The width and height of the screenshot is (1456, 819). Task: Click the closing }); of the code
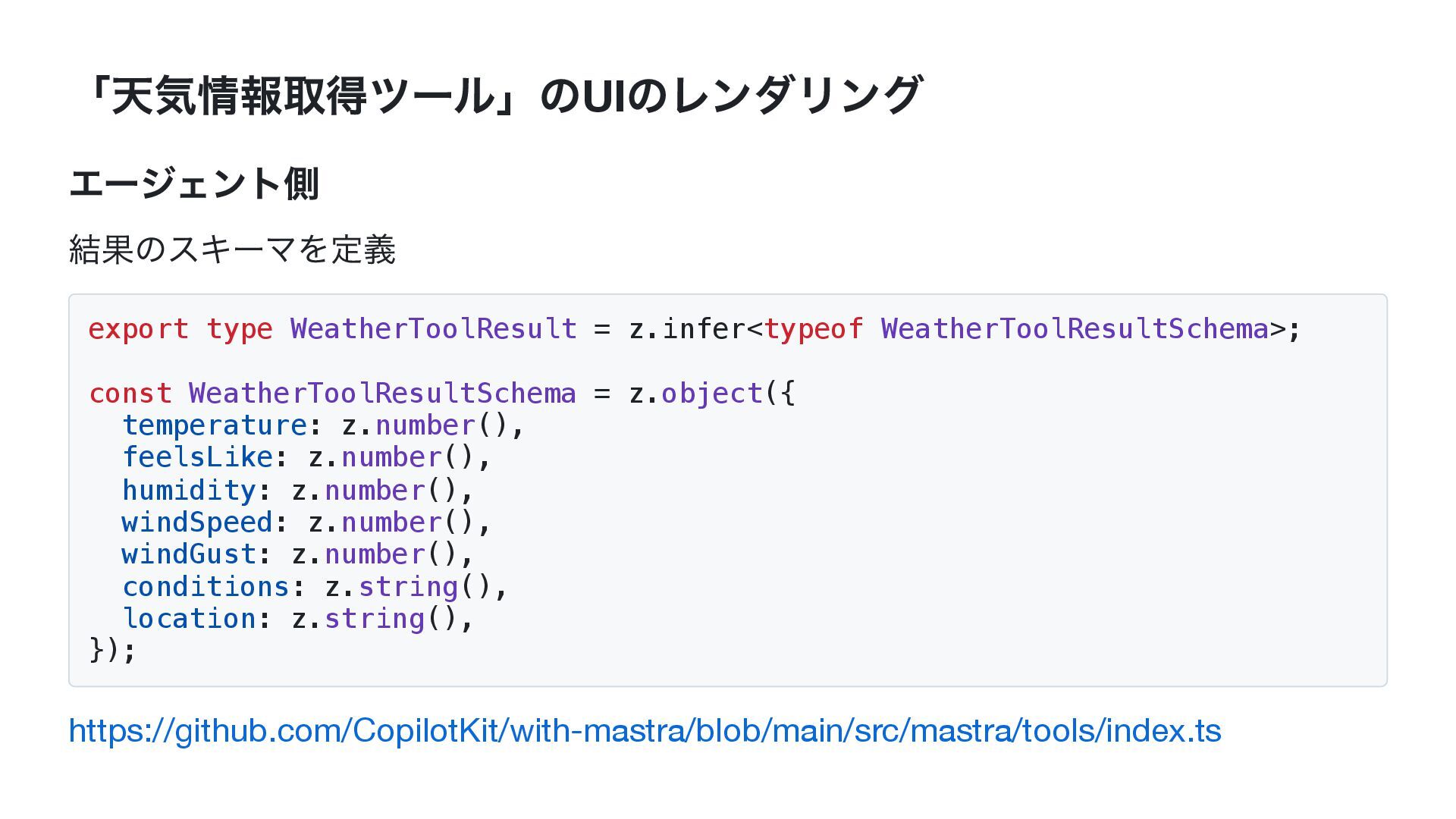[113, 650]
